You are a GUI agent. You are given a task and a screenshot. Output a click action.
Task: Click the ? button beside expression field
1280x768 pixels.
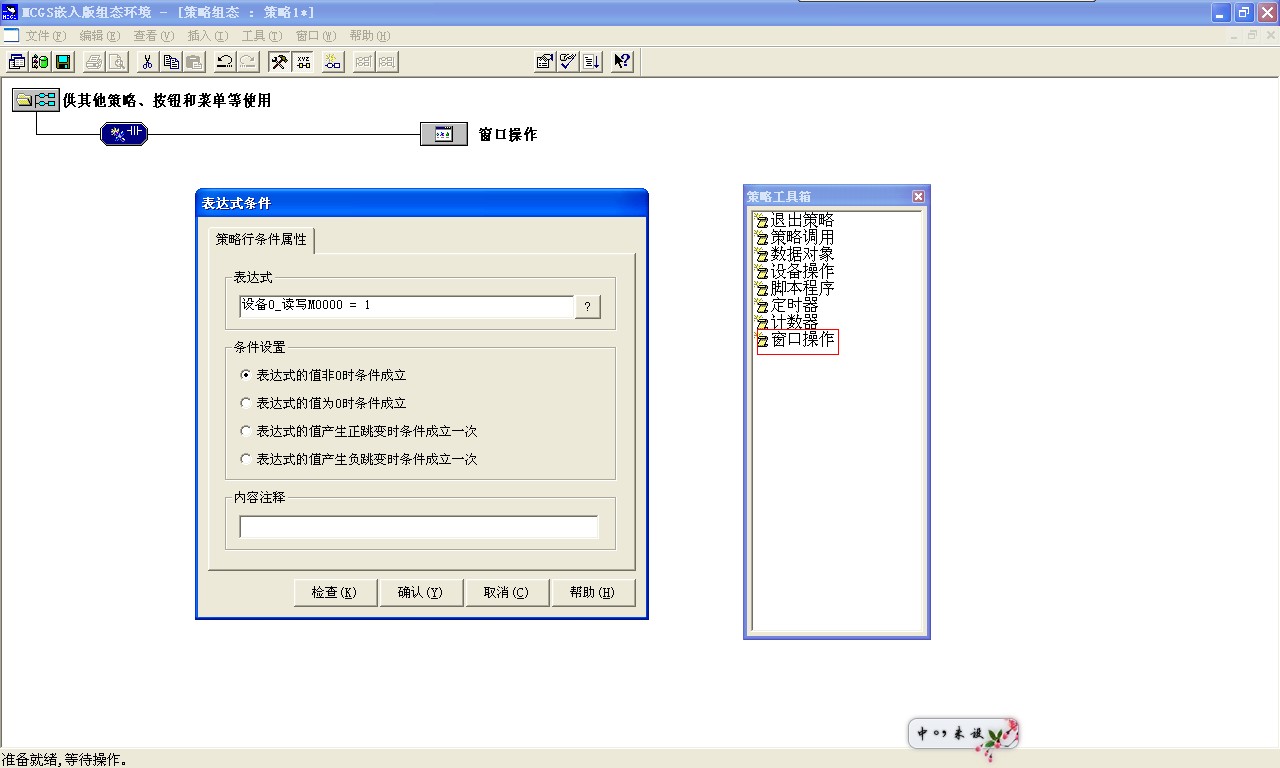587,306
